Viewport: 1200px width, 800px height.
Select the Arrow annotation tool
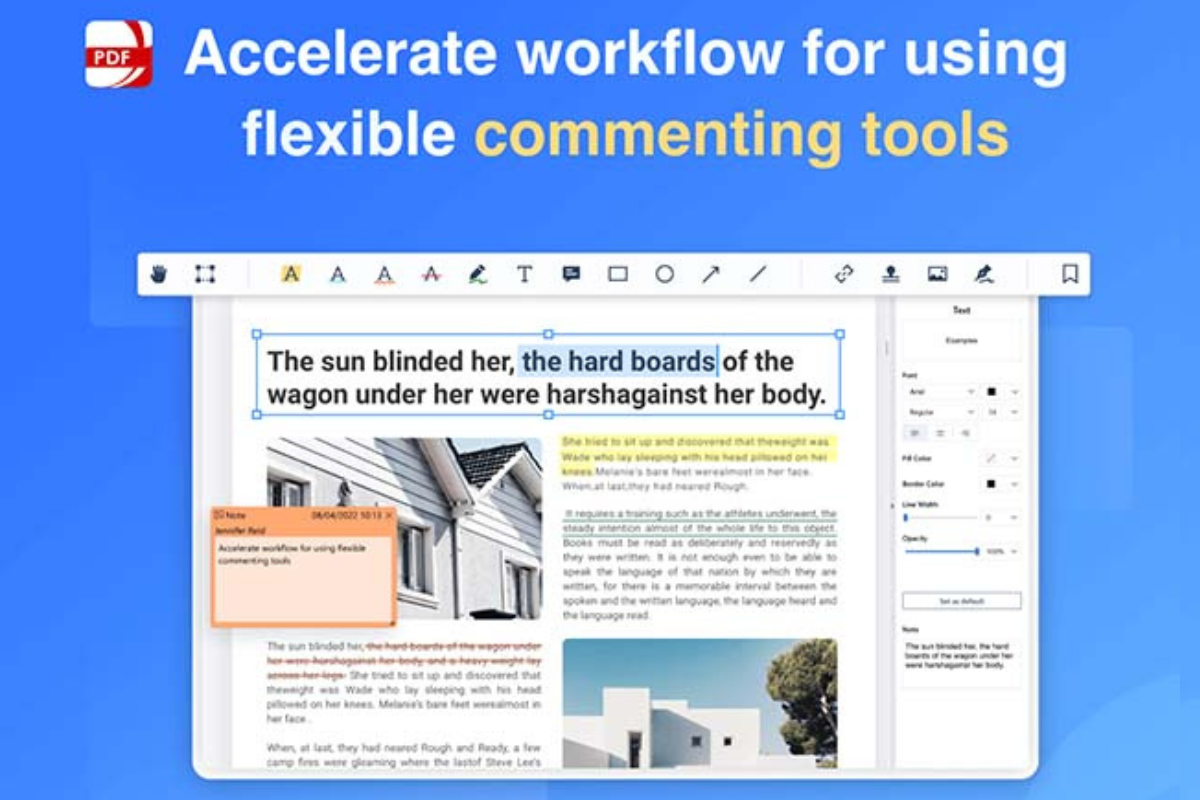pos(711,274)
